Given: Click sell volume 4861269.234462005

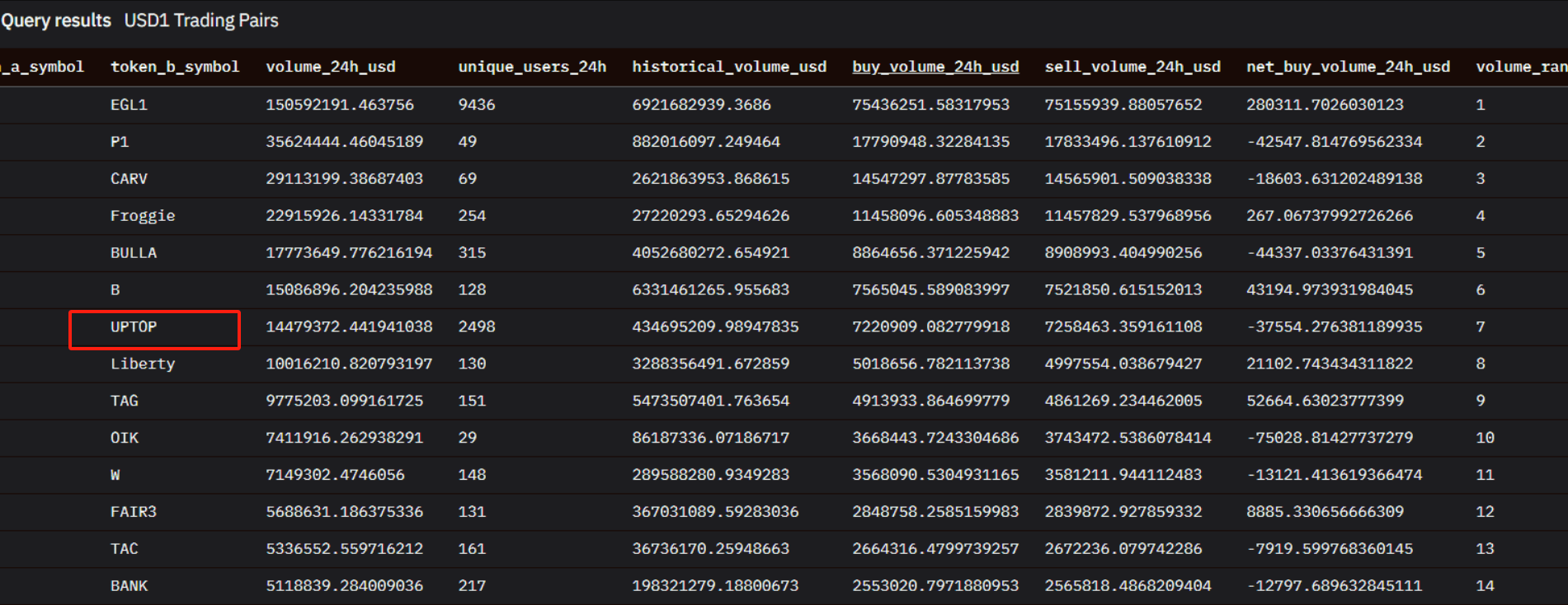Looking at the screenshot, I should click(1123, 401).
